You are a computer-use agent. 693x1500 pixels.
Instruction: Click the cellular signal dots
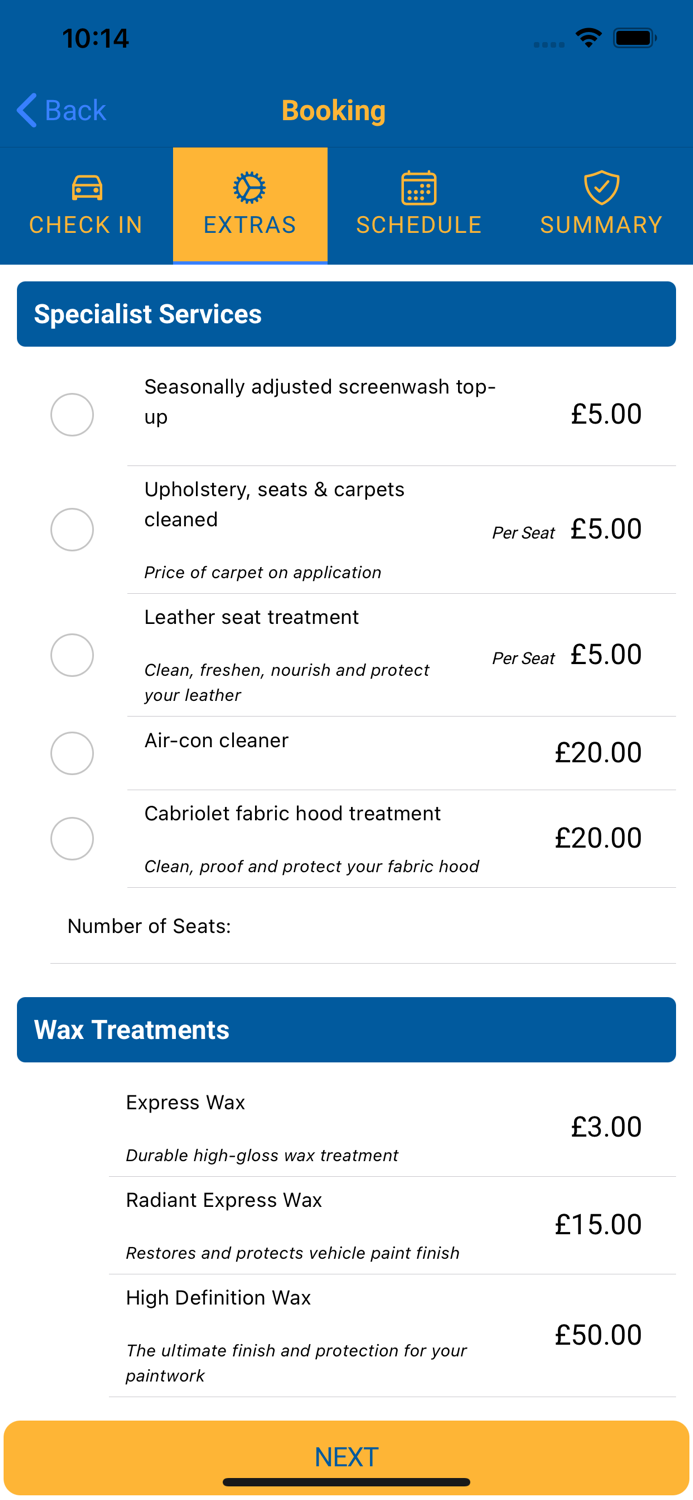click(549, 44)
